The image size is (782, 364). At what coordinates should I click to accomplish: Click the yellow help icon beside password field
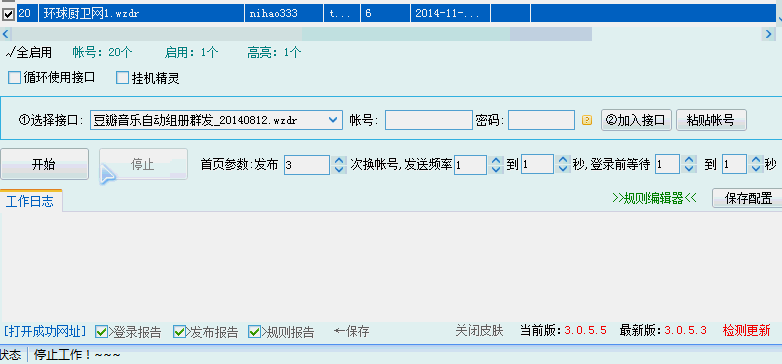pyautogui.click(x=587, y=120)
